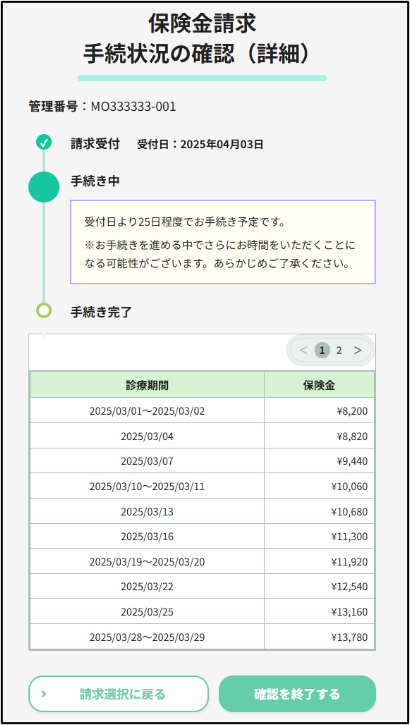Click the hollow circle marker for 手続き完了
Image resolution: width=410 pixels, height=725 pixels.
pos(44,310)
